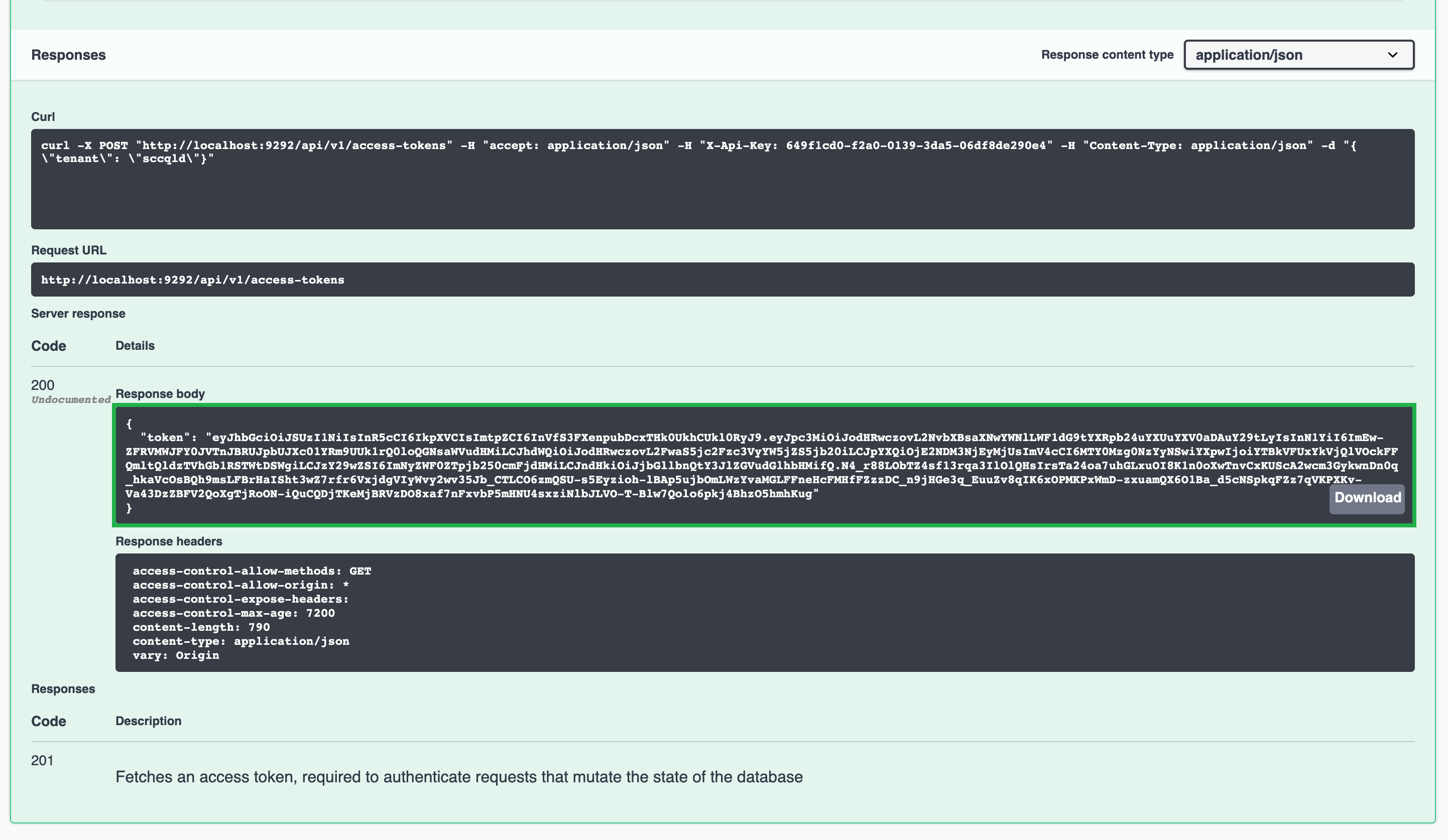Click the Undocumented label under 200
This screenshot has height=840, width=1448.
pos(71,399)
